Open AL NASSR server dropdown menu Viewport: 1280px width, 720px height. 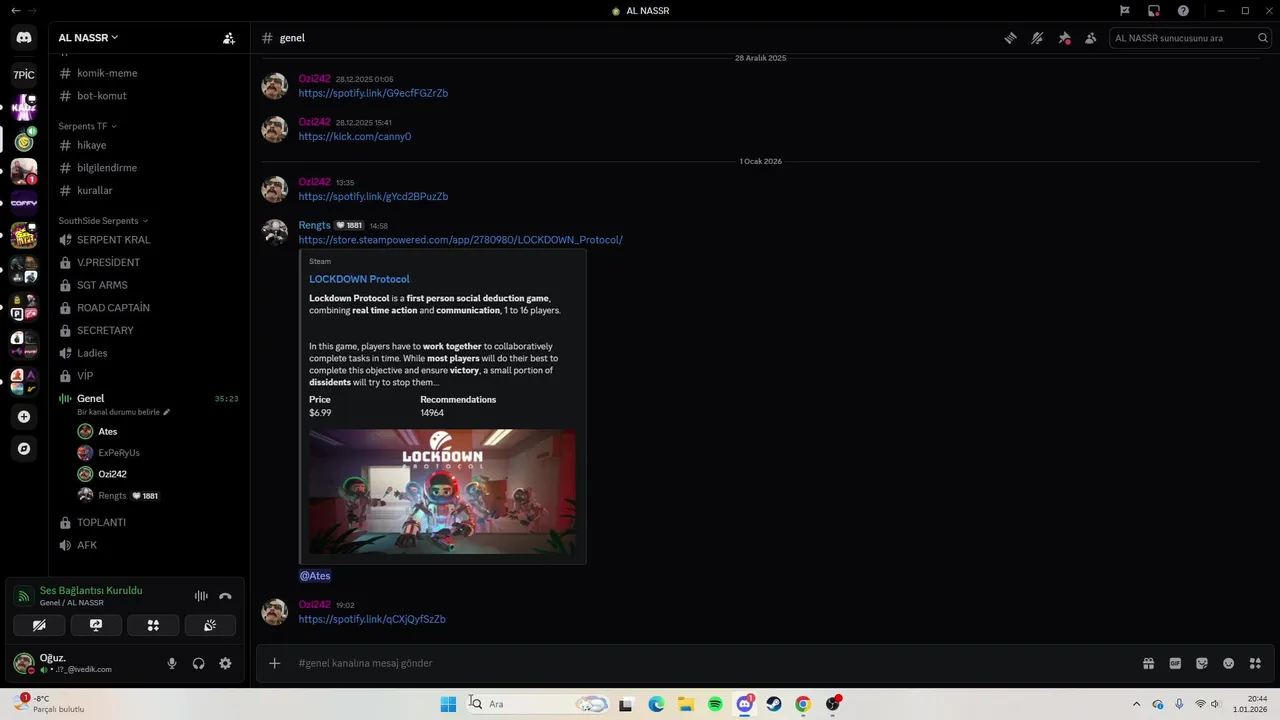pyautogui.click(x=88, y=37)
